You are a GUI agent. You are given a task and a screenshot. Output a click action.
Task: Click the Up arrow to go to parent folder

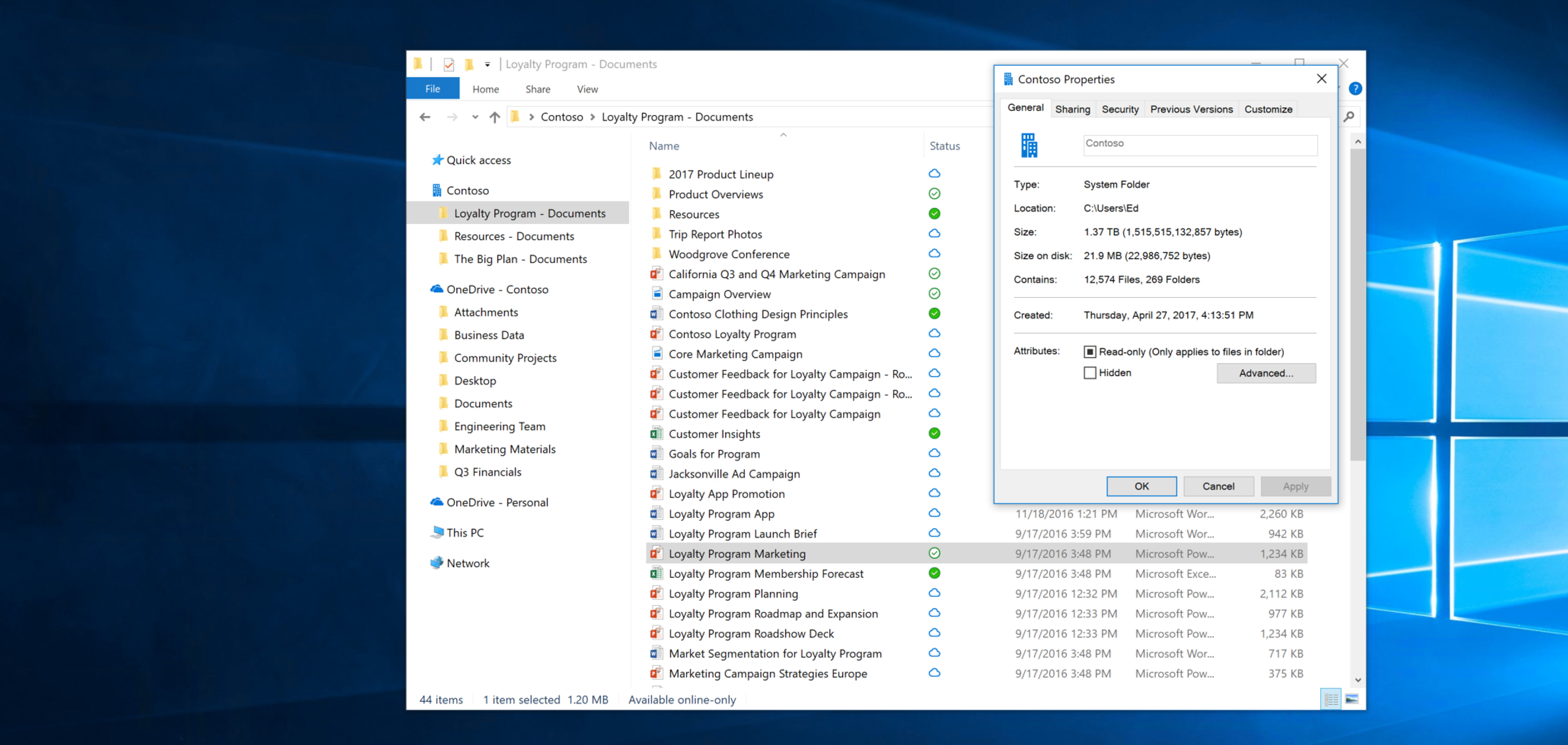tap(494, 117)
